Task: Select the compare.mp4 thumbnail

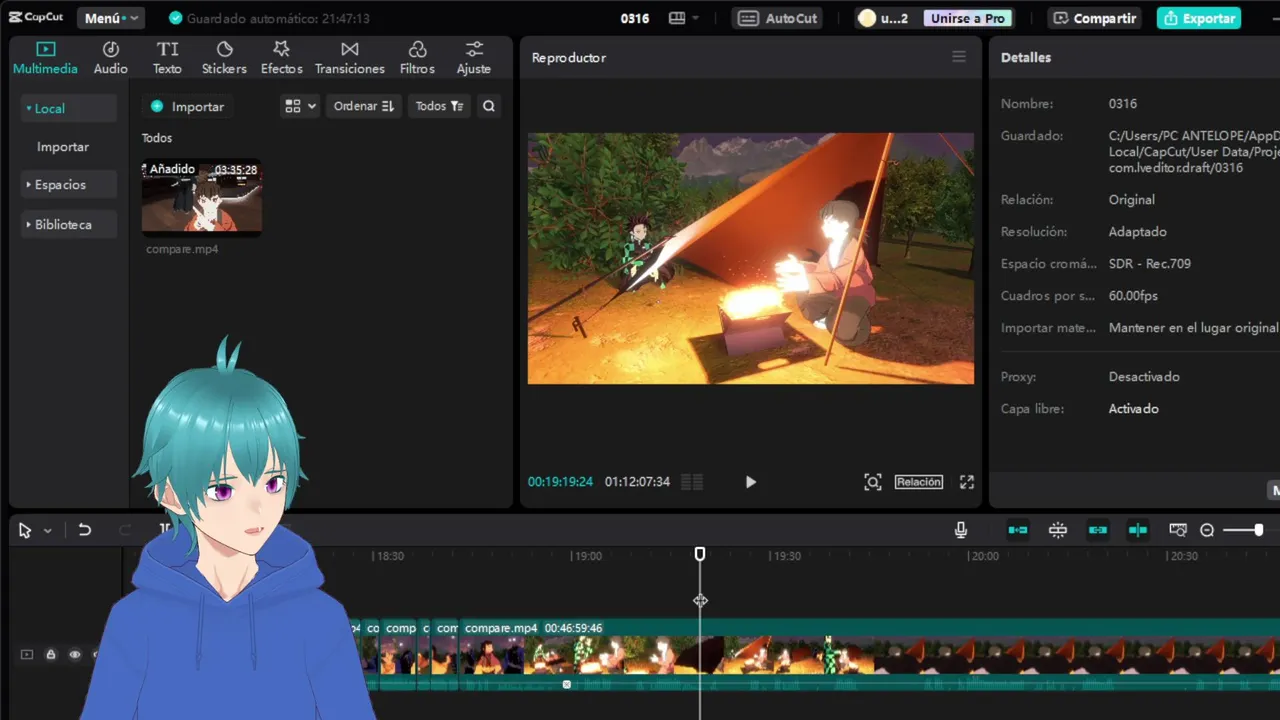Action: (202, 197)
